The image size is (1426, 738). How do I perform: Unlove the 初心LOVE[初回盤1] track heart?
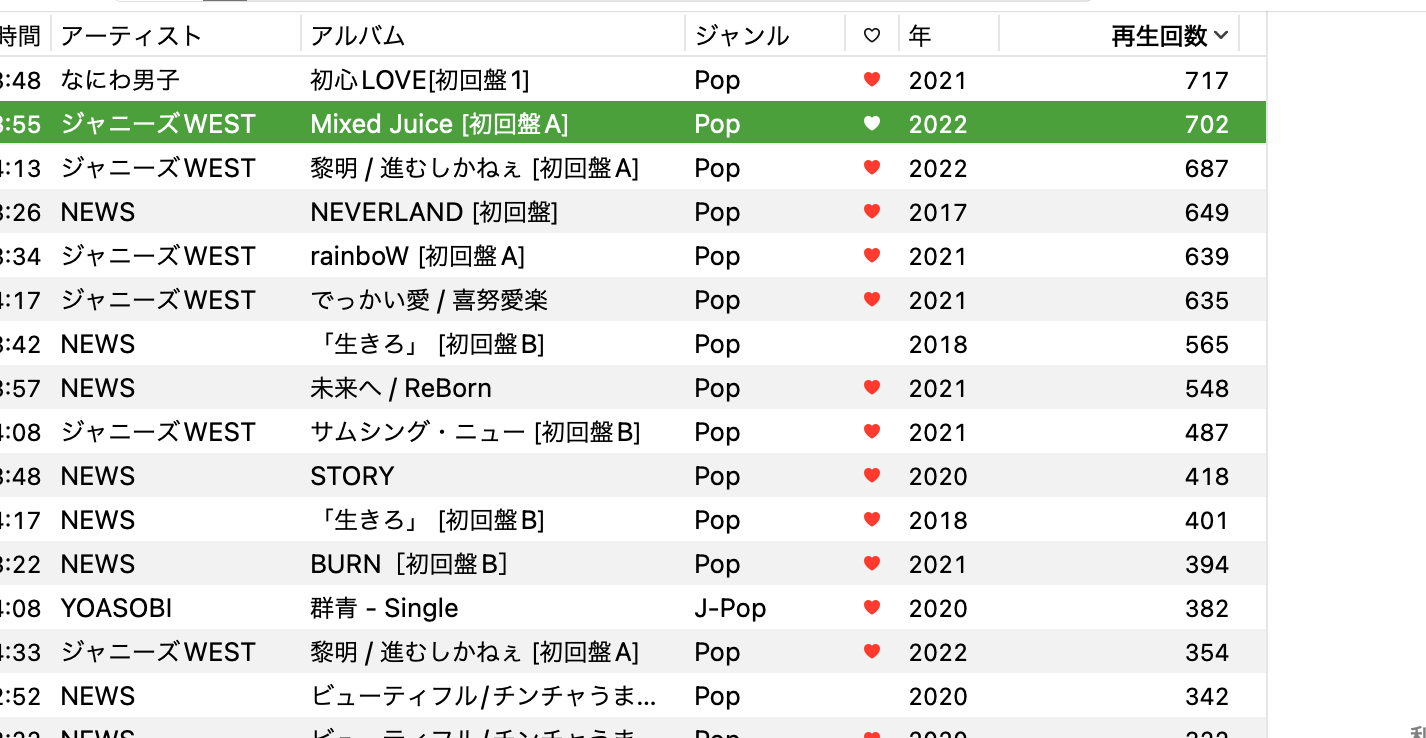pyautogui.click(x=872, y=80)
